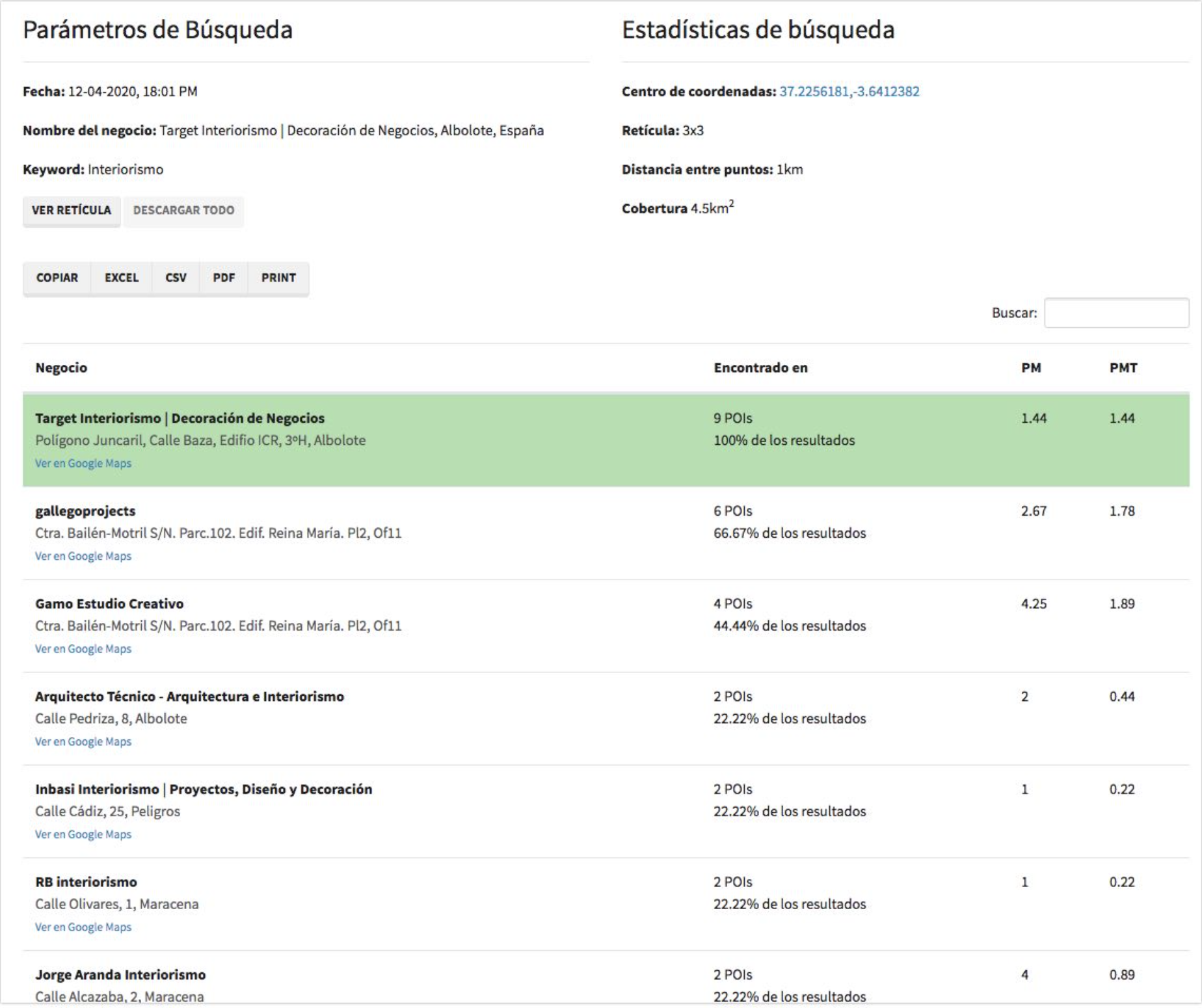Print the table with PRINT button

coord(278,278)
